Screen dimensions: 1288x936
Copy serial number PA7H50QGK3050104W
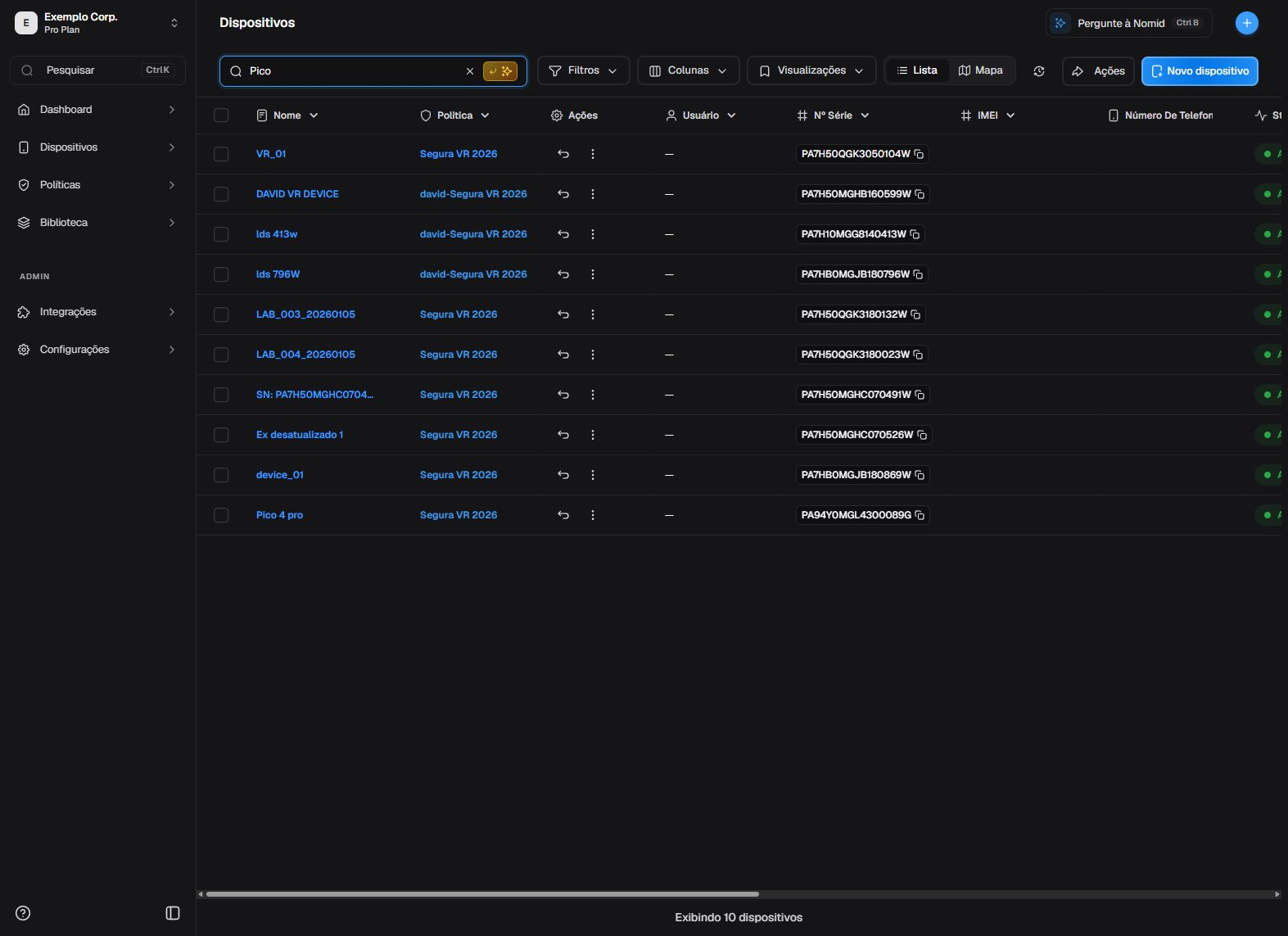[x=919, y=154]
